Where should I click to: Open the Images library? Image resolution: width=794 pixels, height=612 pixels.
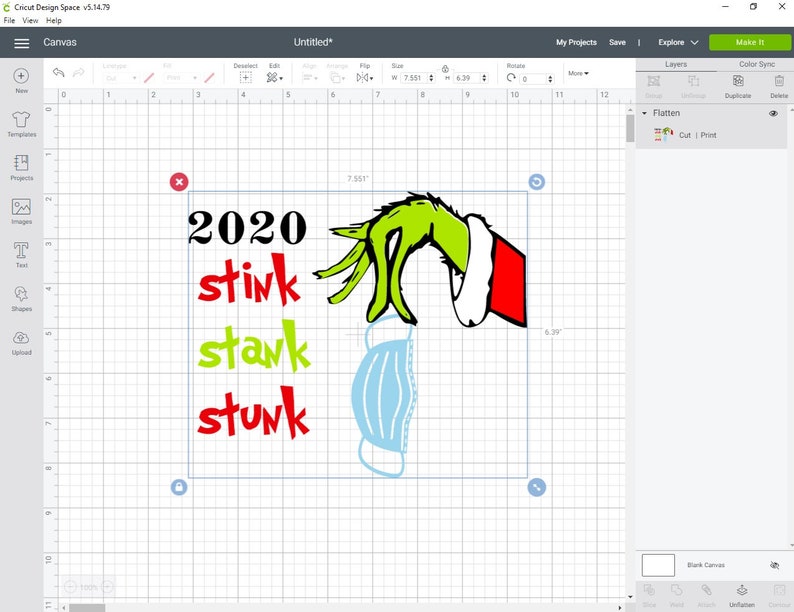pos(21,212)
